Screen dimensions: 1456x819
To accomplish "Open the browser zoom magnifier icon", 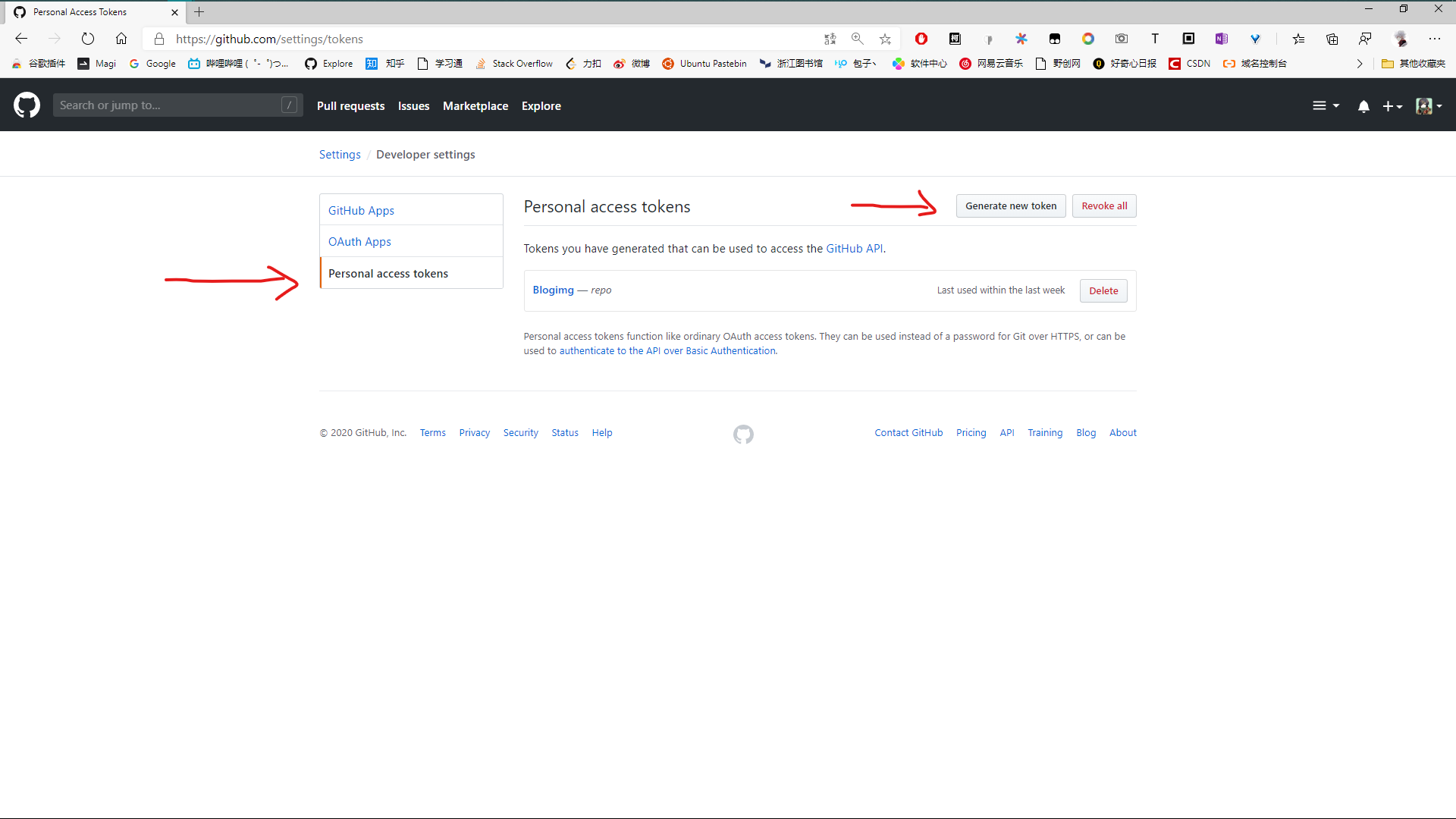I will [x=857, y=39].
